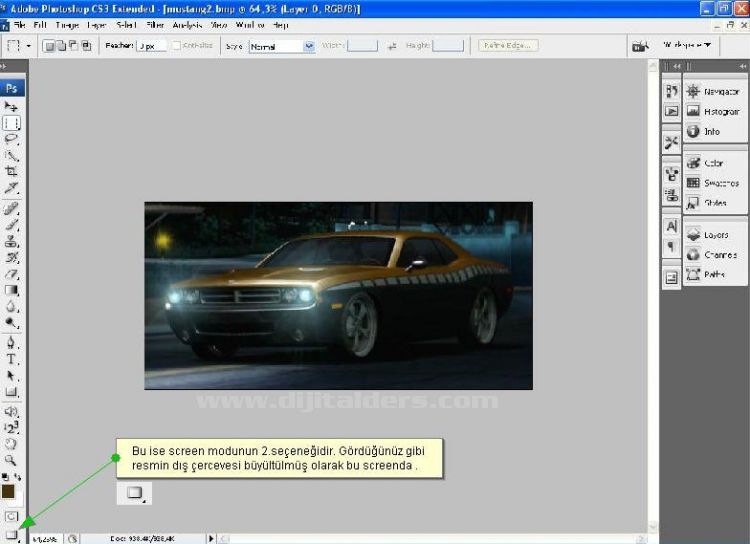Select the Lasso tool

[x=11, y=139]
